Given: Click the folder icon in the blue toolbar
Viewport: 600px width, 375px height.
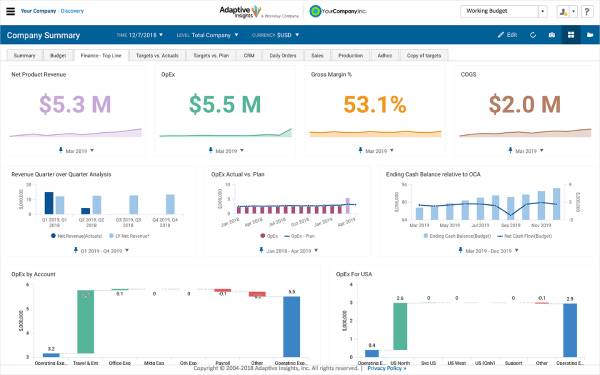Looking at the screenshot, I should (590, 35).
